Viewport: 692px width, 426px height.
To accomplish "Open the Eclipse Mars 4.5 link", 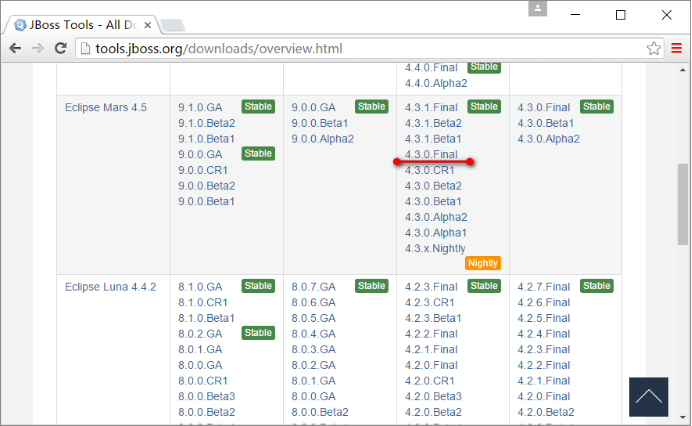I will pyautogui.click(x=105, y=108).
